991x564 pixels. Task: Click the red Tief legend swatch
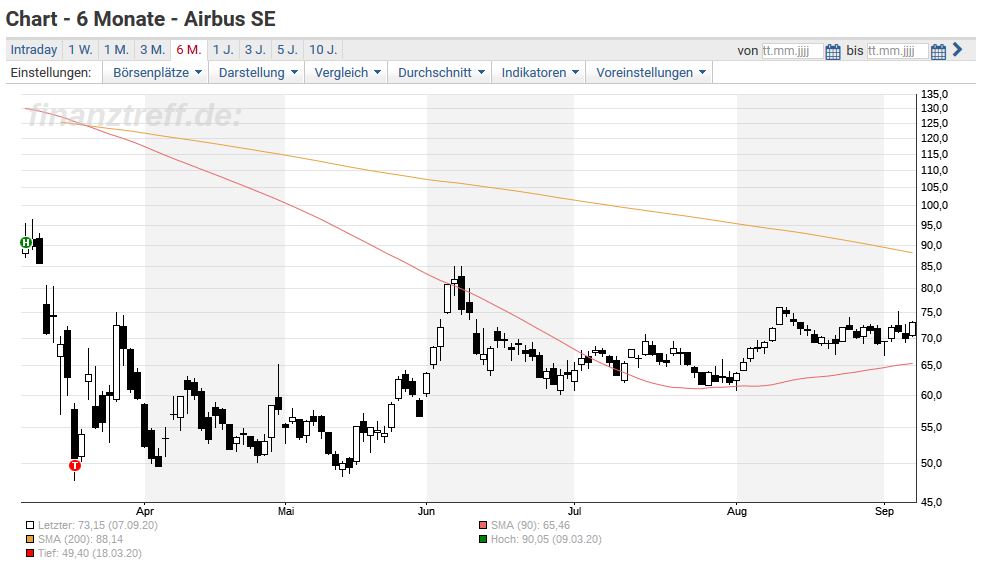[30, 553]
